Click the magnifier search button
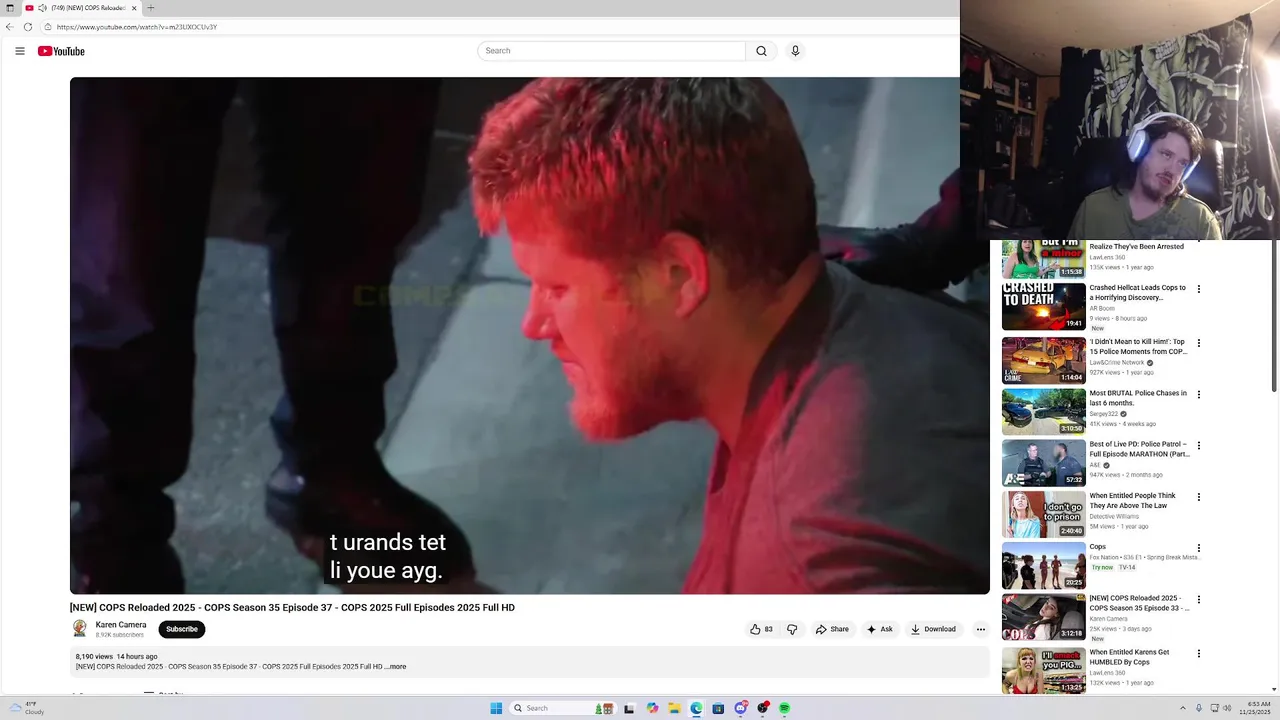Screen dimensions: 1280x720 761,51
